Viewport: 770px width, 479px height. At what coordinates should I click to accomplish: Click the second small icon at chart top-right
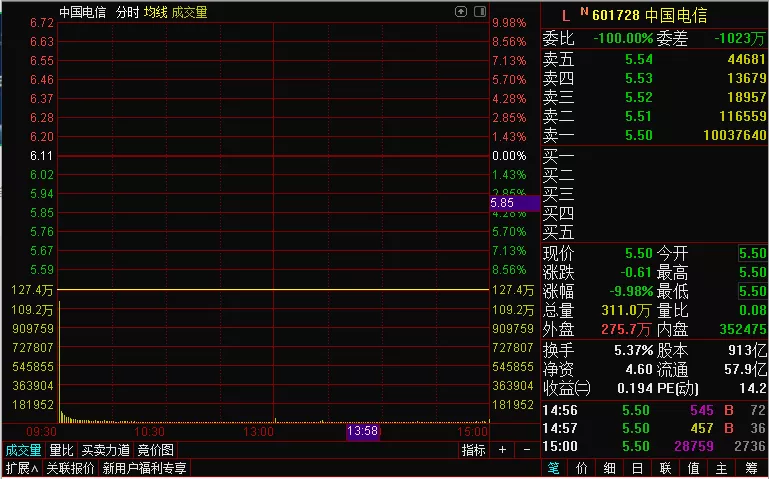pyautogui.click(x=481, y=12)
